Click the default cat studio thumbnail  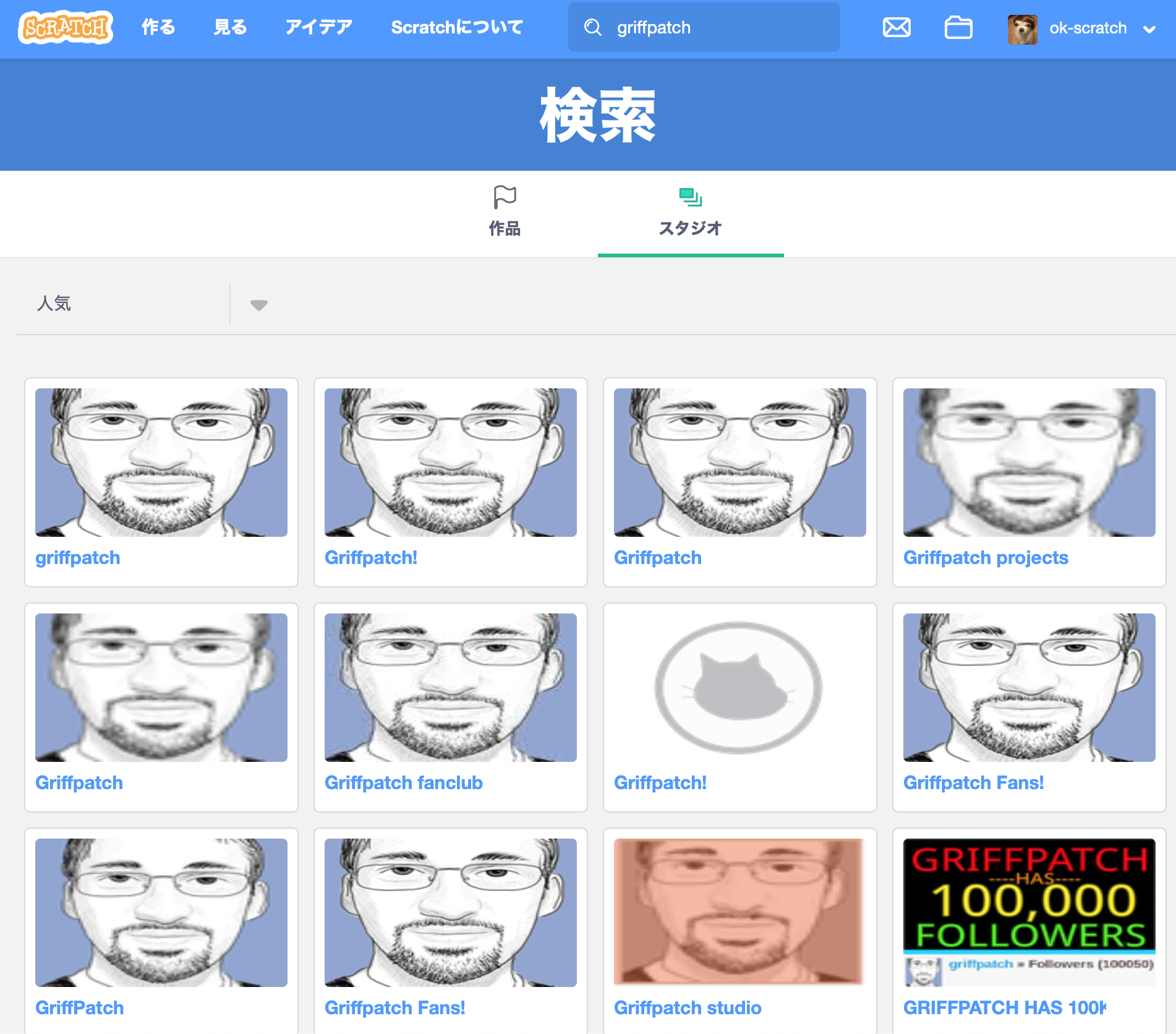739,688
